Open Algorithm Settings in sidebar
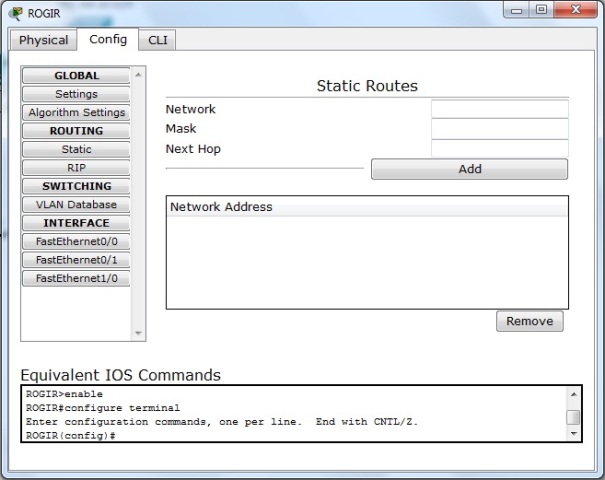The height and width of the screenshot is (480, 605). [76, 113]
